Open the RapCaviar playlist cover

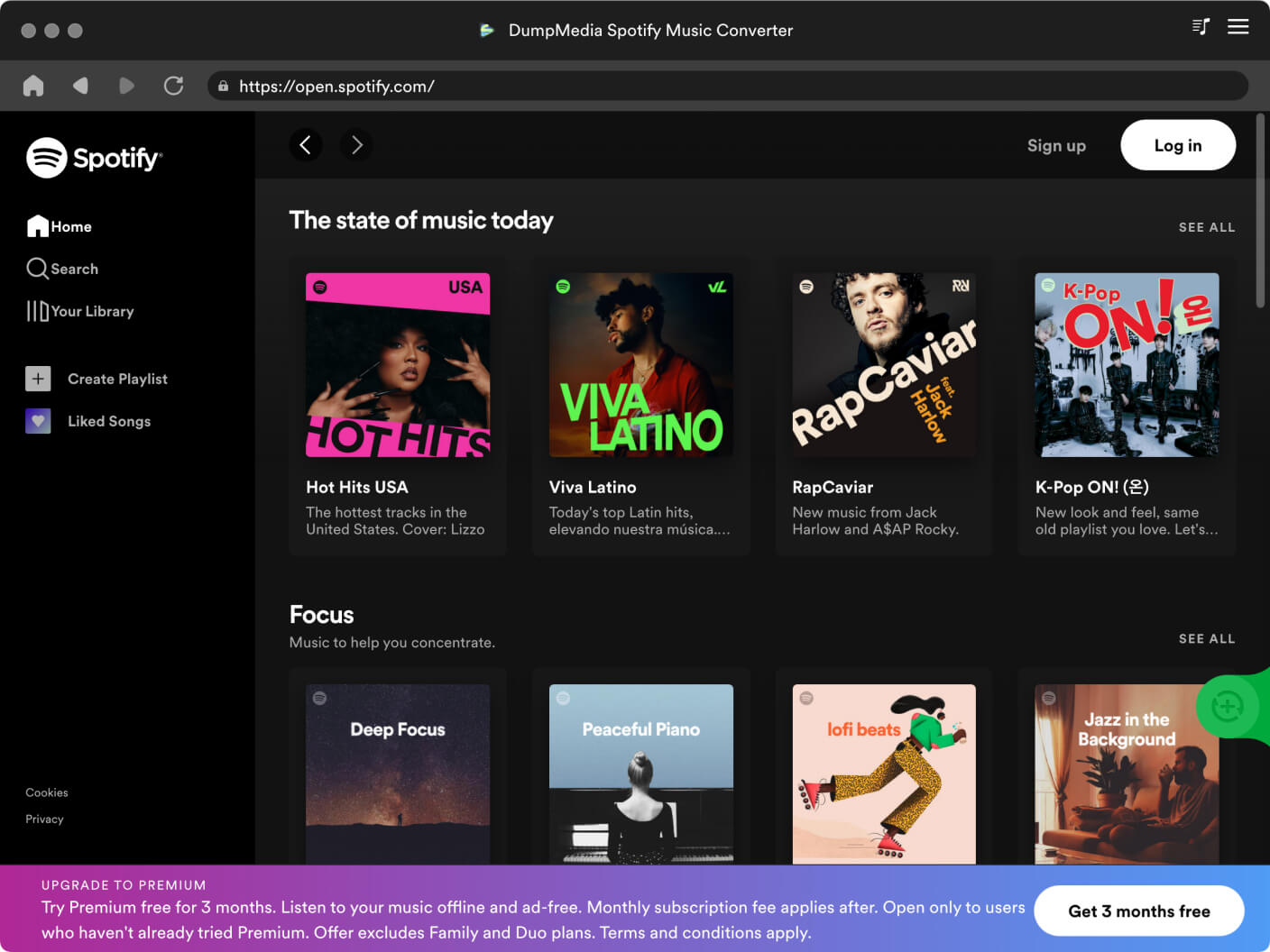pos(883,364)
